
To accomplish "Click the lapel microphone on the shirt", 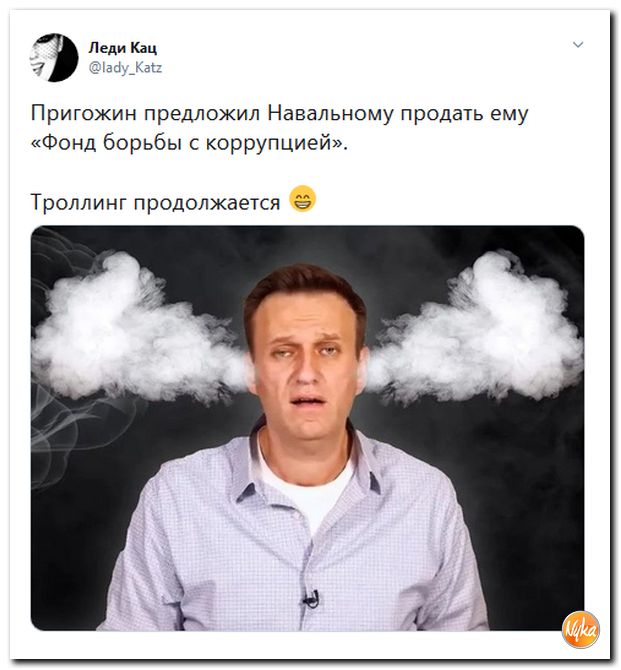I will tap(312, 599).
